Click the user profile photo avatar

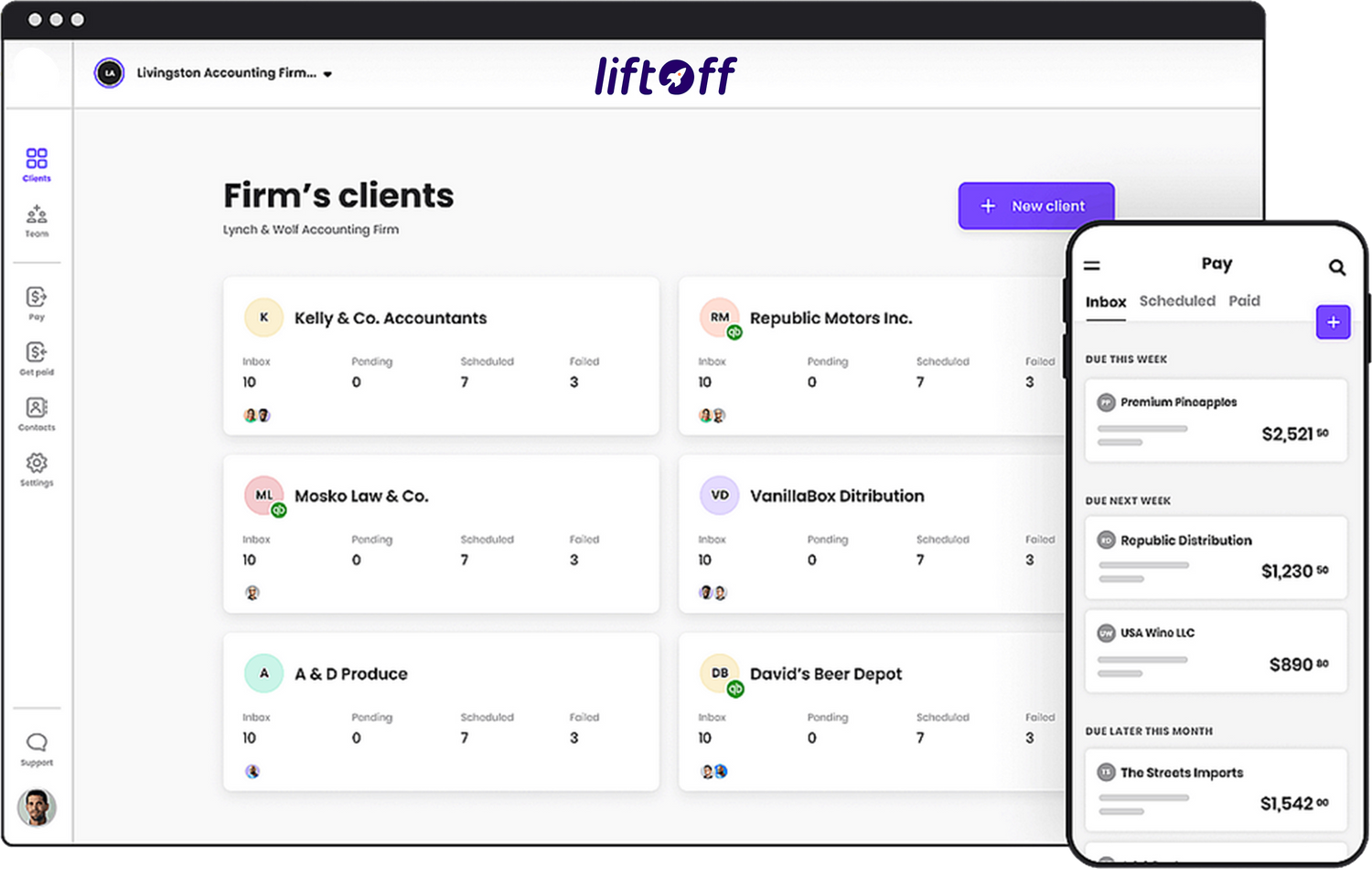tap(37, 808)
